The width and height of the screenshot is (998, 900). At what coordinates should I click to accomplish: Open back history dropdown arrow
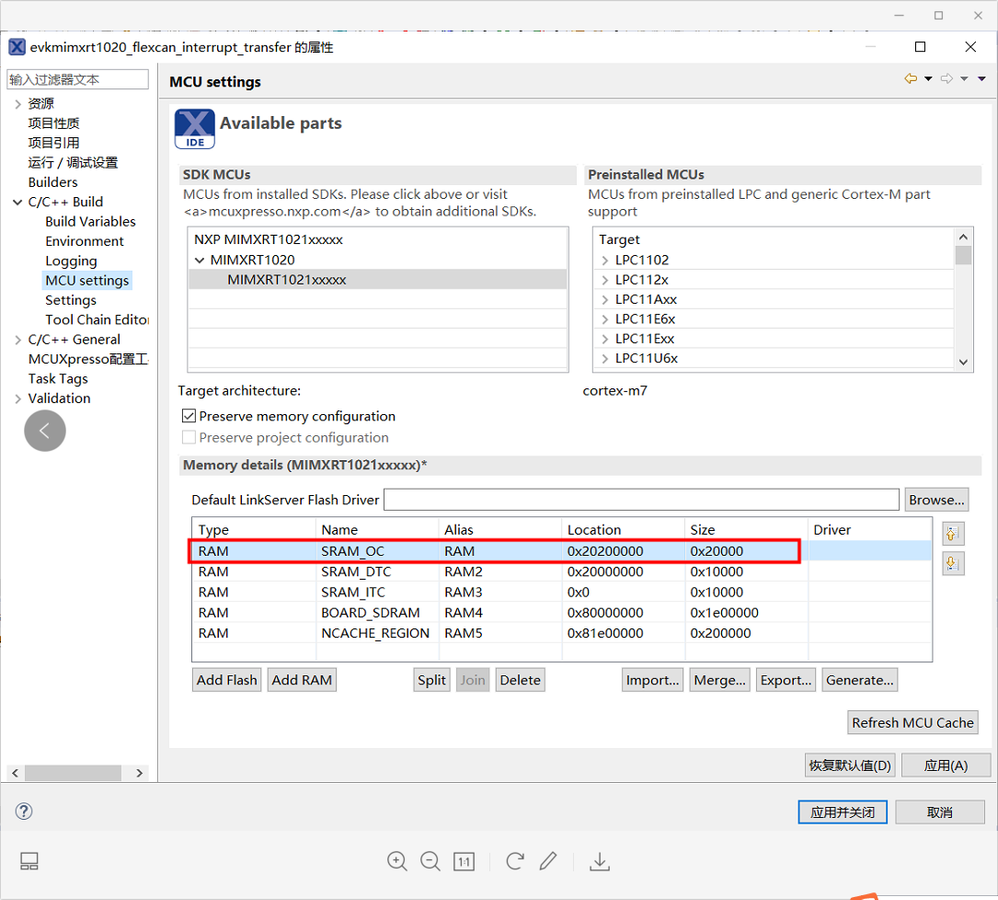click(x=928, y=79)
